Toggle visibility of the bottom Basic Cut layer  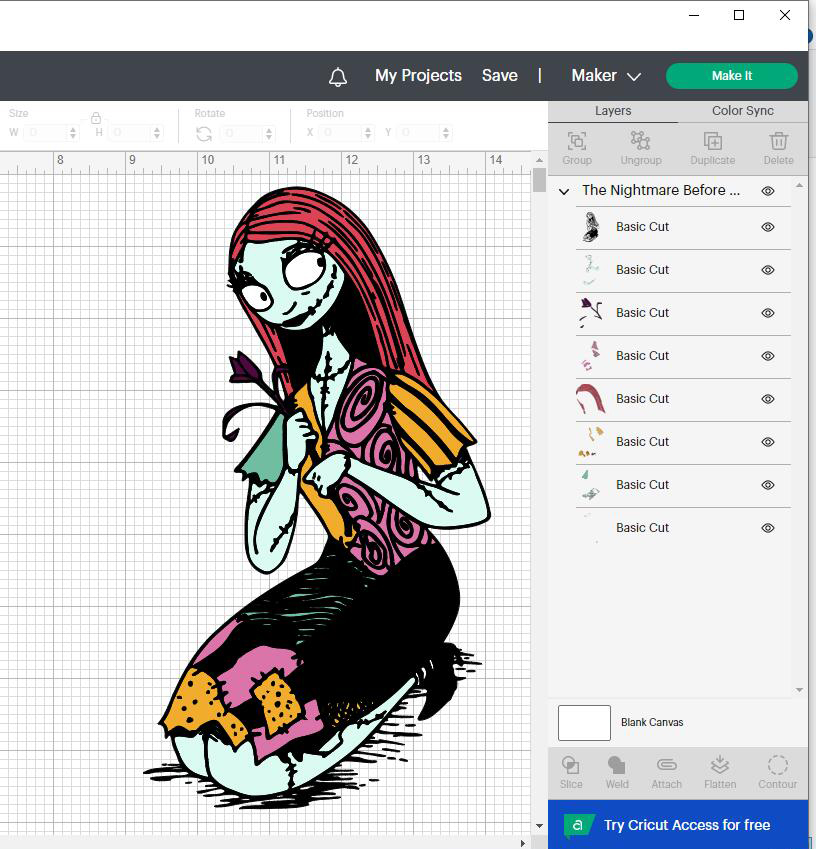(x=768, y=528)
